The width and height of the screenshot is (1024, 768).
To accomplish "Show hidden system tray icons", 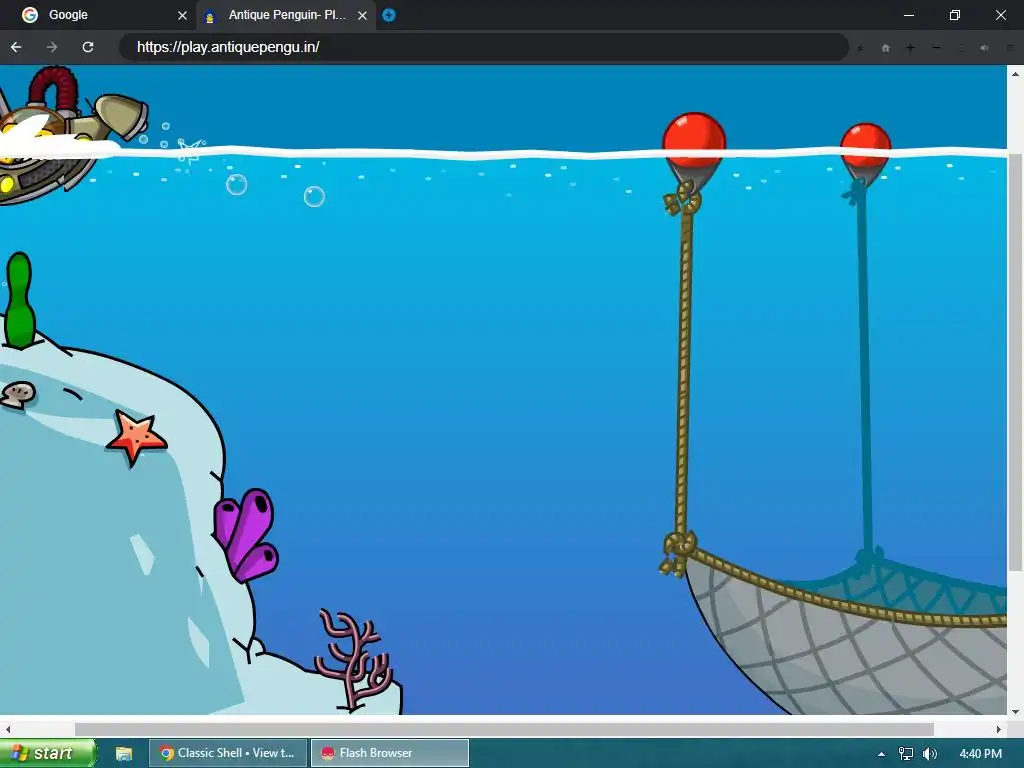I will click(881, 754).
